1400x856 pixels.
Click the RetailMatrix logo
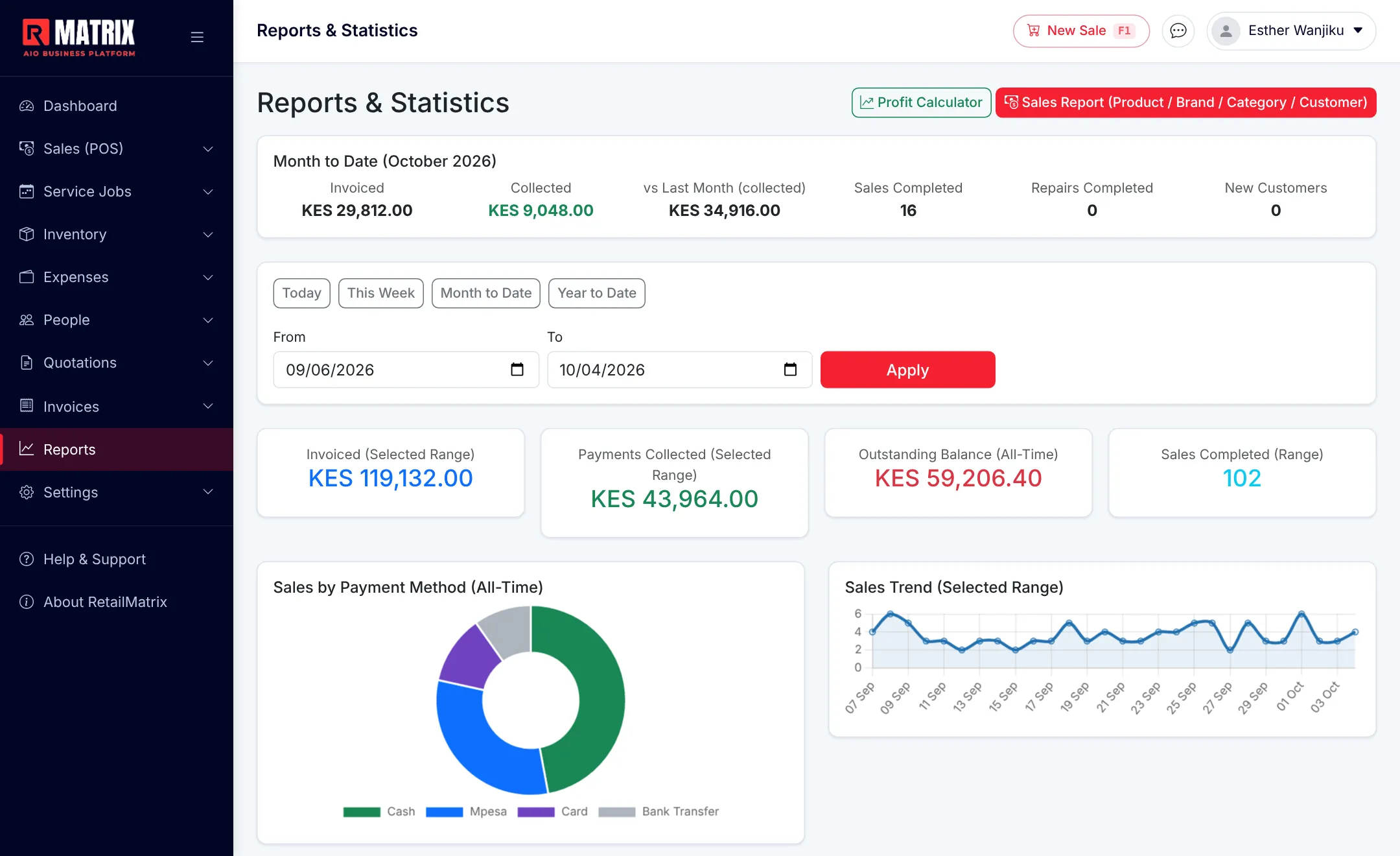79,38
